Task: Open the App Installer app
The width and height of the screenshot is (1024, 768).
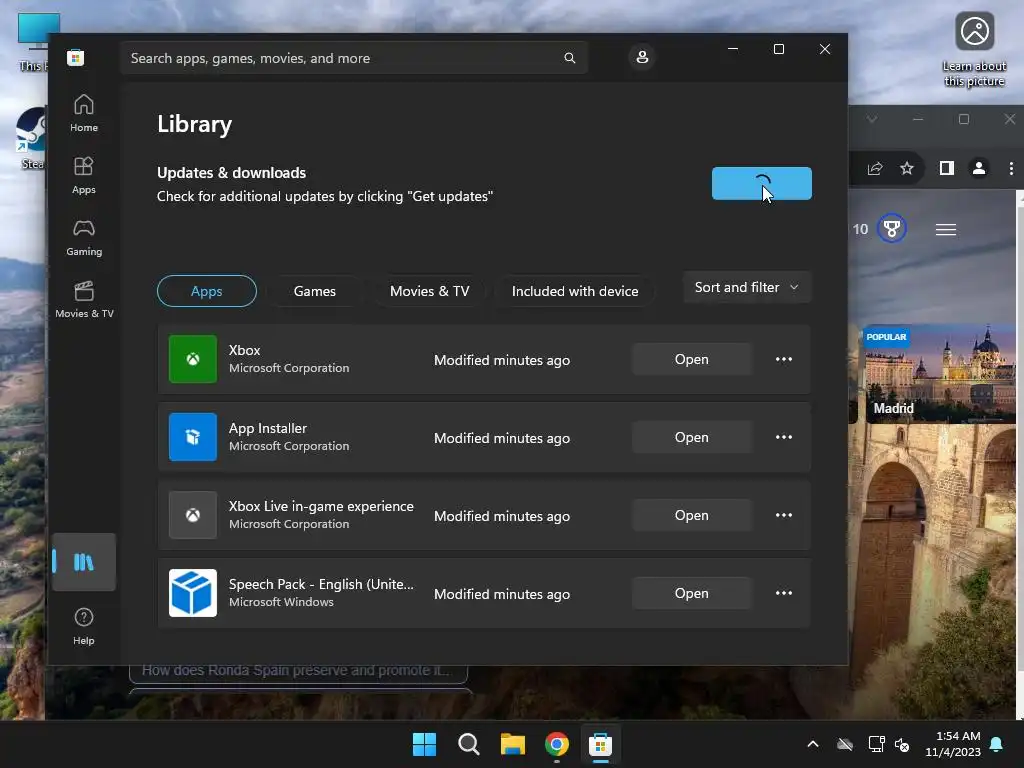Action: coord(692,437)
